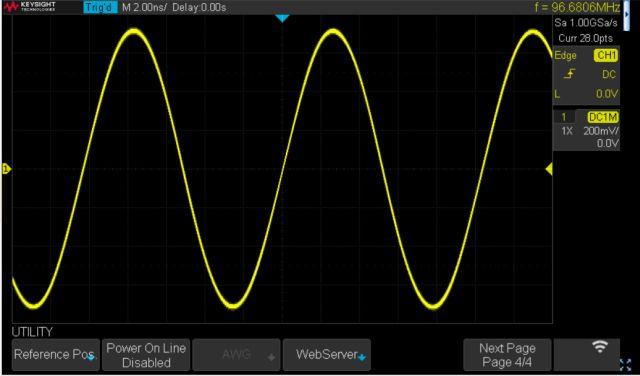Click the channel 1 ground level marker
Viewport: 640px width, 376px height.
point(6,169)
